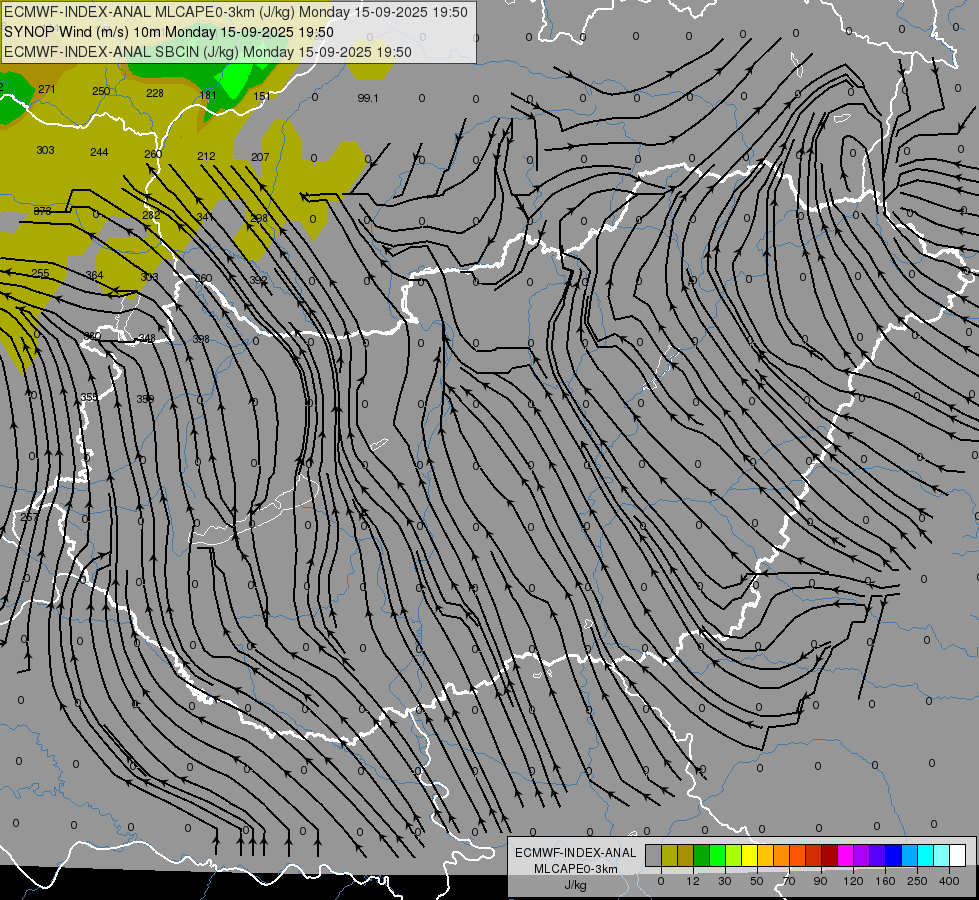
Task: Click the map value 99.1
Action: pyautogui.click(x=368, y=98)
